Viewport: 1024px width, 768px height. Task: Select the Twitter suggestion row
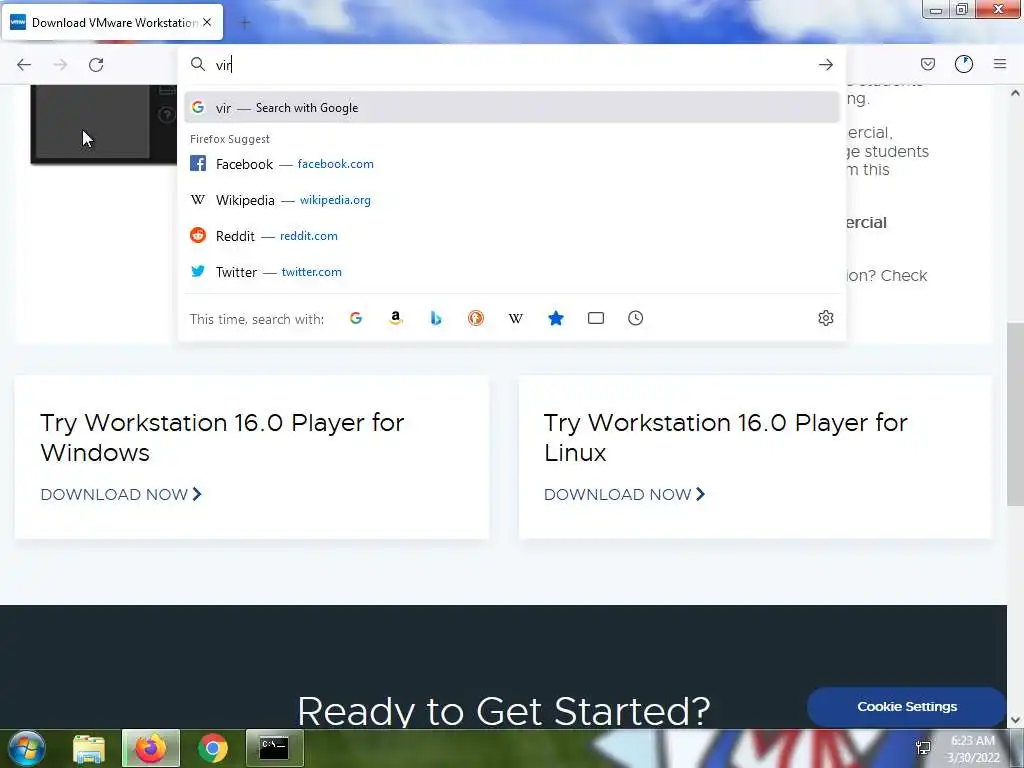[x=512, y=272]
